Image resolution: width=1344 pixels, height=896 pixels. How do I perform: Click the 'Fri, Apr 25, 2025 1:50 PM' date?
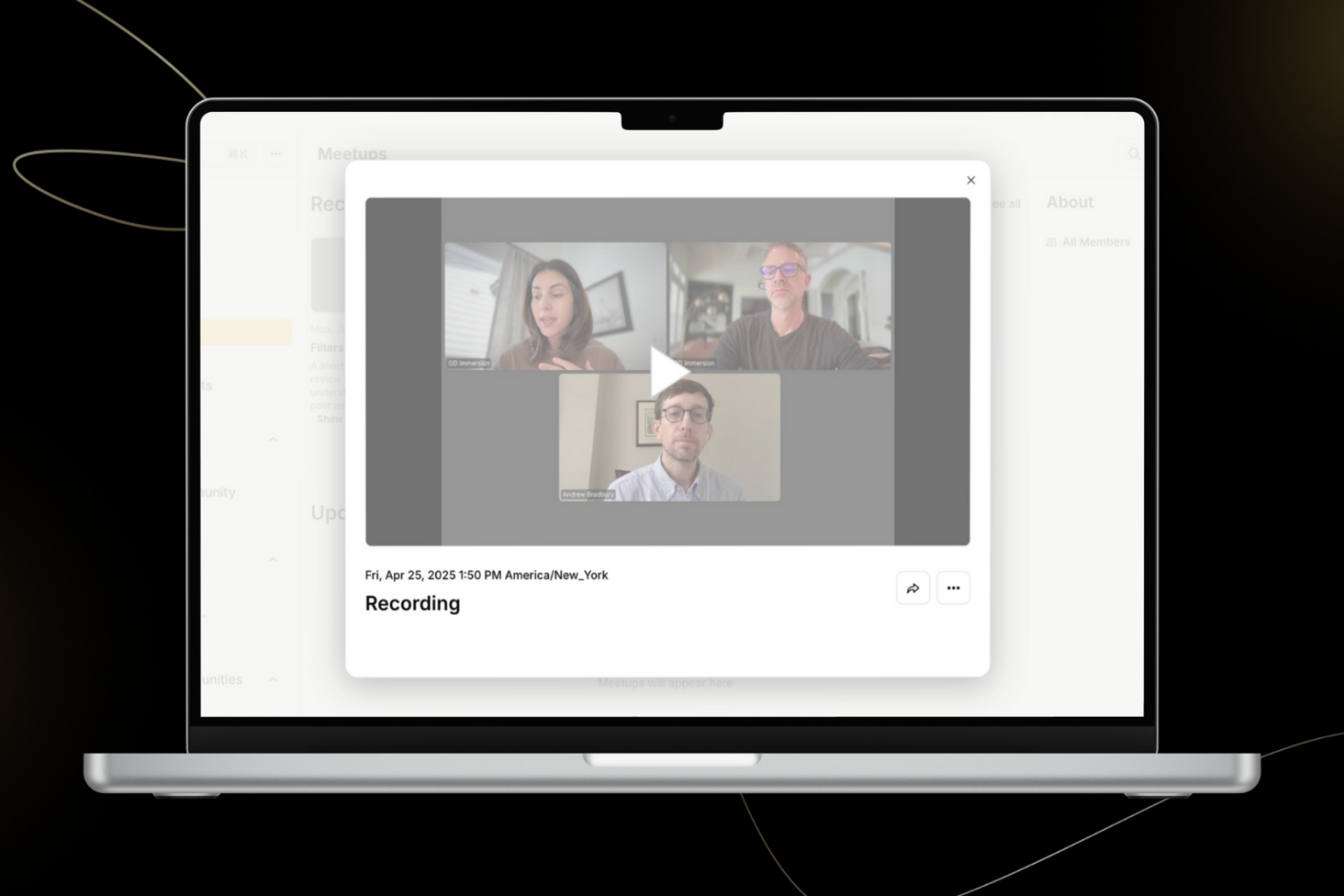pyautogui.click(x=433, y=575)
